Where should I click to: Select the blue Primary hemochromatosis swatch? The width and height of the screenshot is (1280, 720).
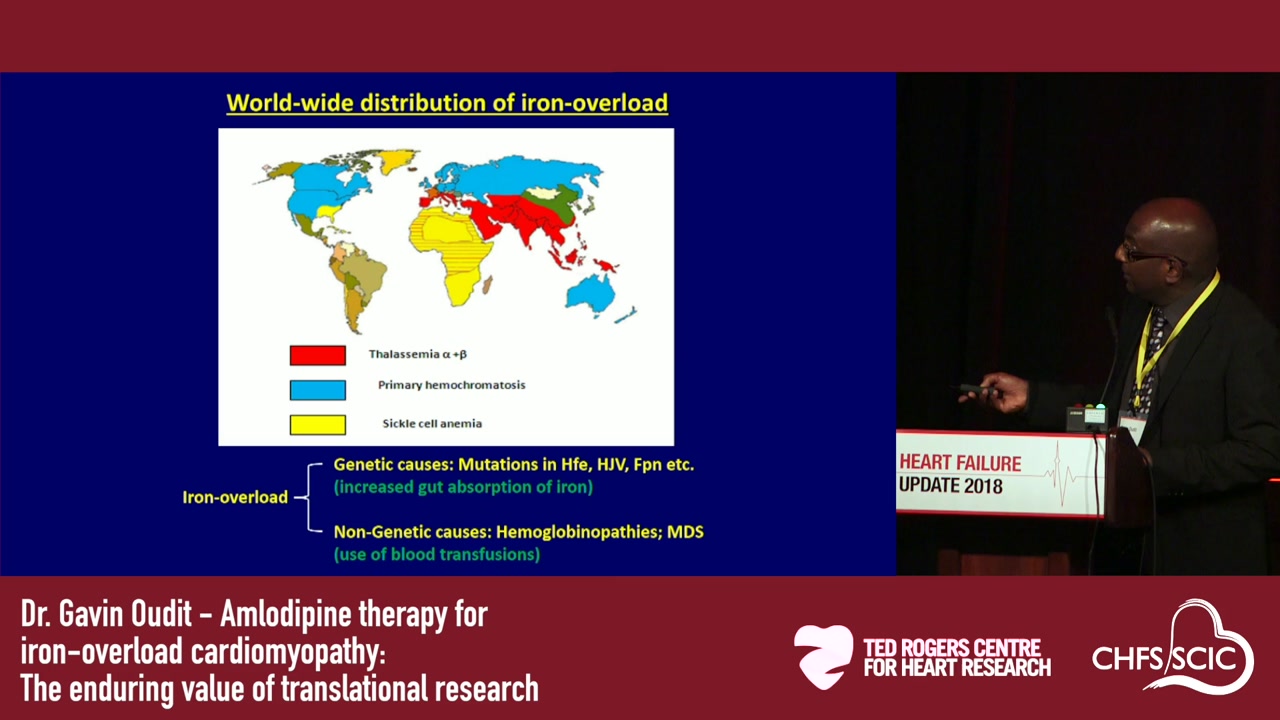tap(318, 390)
